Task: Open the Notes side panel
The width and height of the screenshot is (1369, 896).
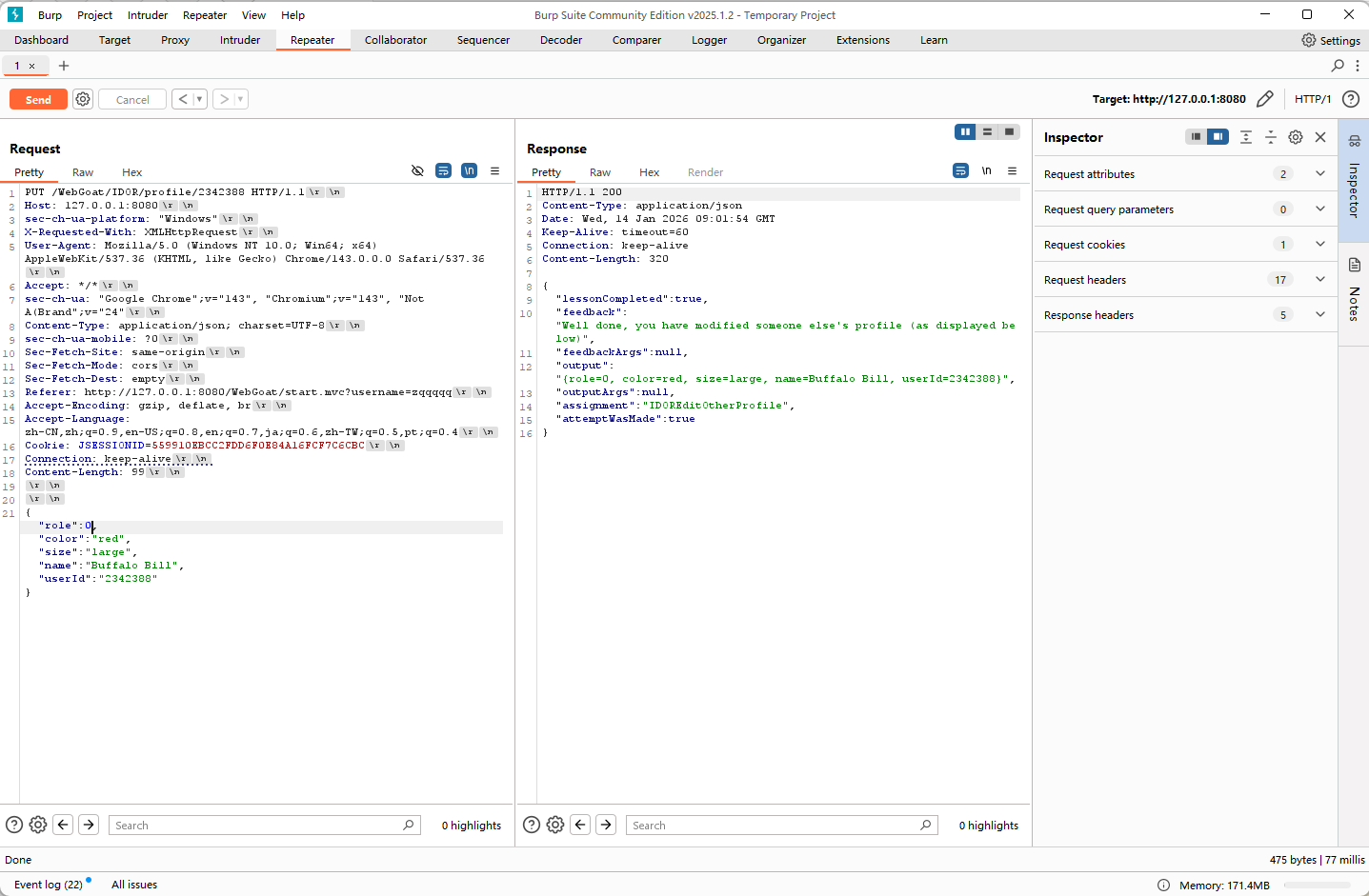Action: [x=1354, y=290]
